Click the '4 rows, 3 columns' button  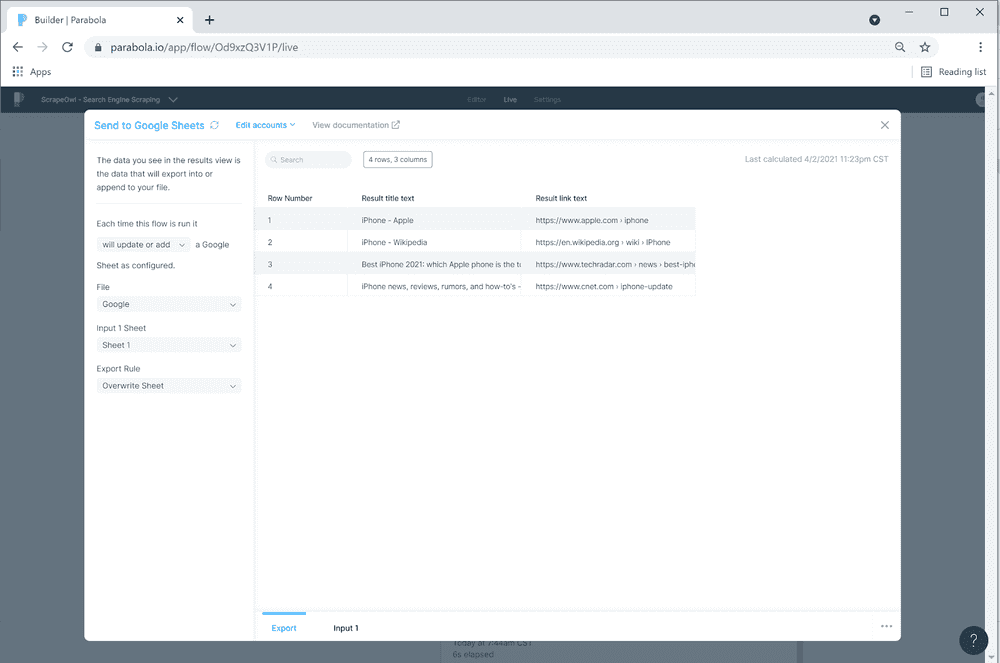coord(397,159)
